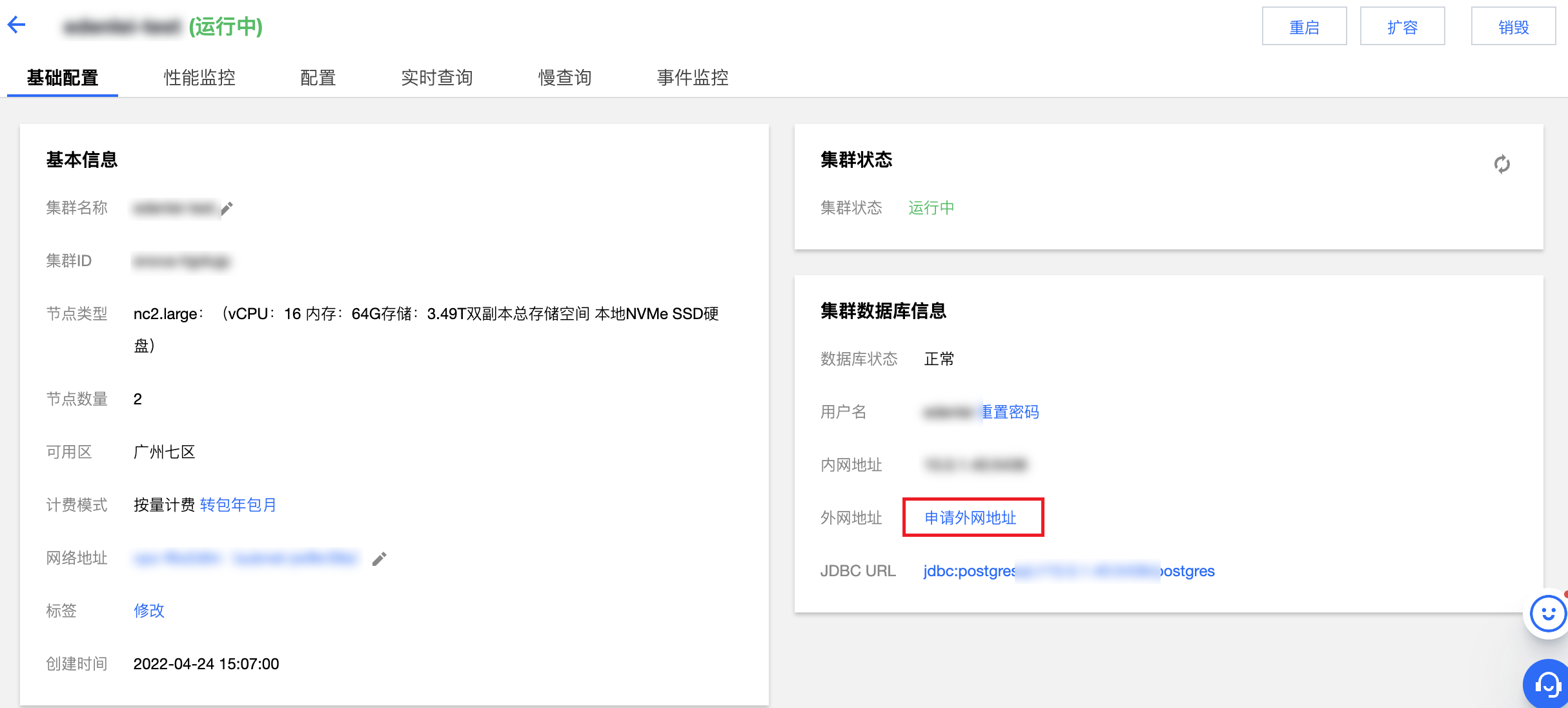Click the pencil icon beside network address
This screenshot has height=708, width=1568.
tap(380, 559)
